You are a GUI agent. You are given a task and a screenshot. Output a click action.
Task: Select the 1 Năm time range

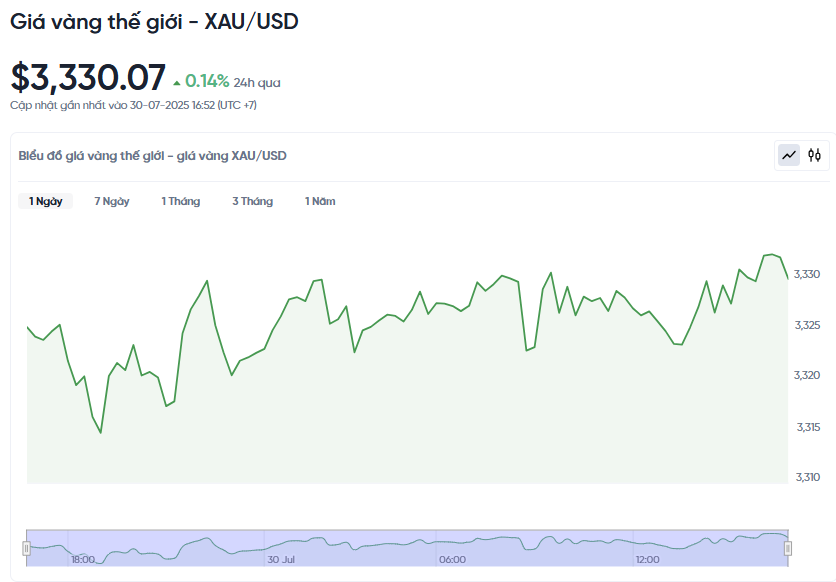320,201
